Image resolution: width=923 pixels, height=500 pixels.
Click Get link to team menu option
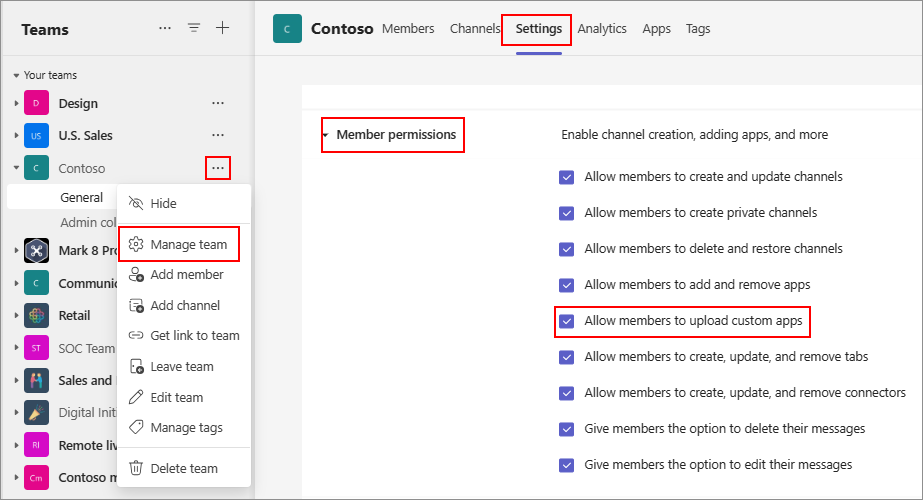tap(194, 335)
